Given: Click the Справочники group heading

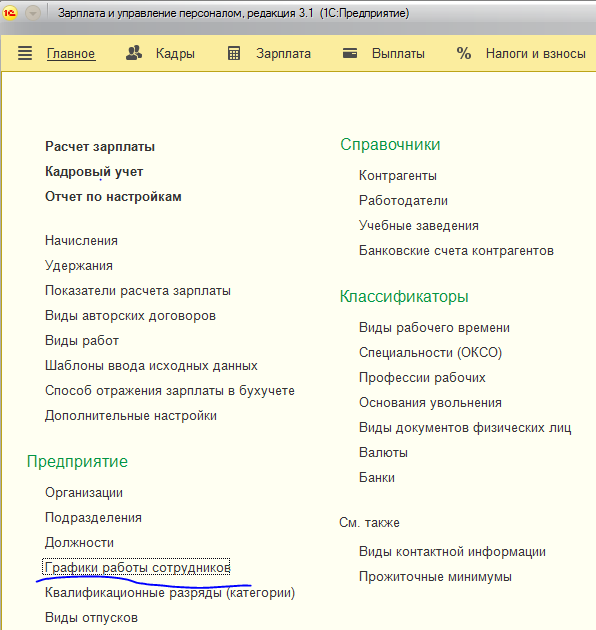Looking at the screenshot, I should click(390, 144).
